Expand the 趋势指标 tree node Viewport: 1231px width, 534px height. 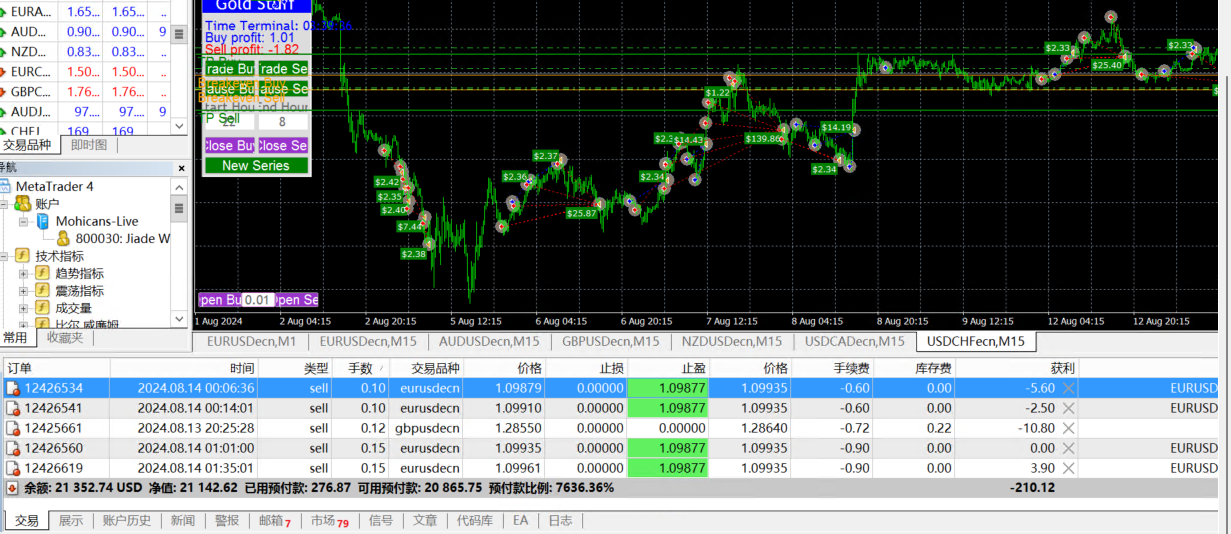tap(23, 273)
